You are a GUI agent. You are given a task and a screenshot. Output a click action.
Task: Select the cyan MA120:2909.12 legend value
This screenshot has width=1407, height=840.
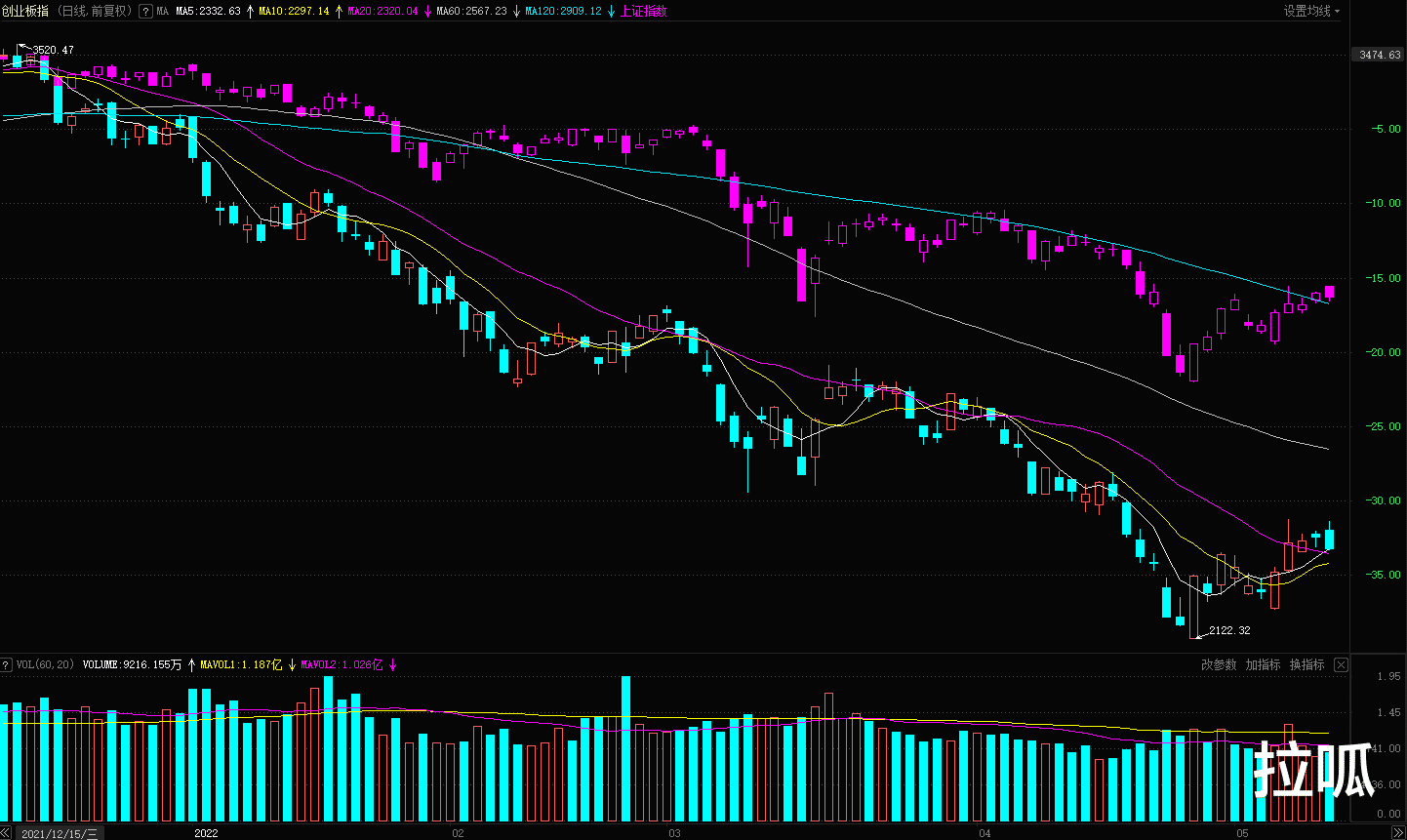pyautogui.click(x=563, y=11)
